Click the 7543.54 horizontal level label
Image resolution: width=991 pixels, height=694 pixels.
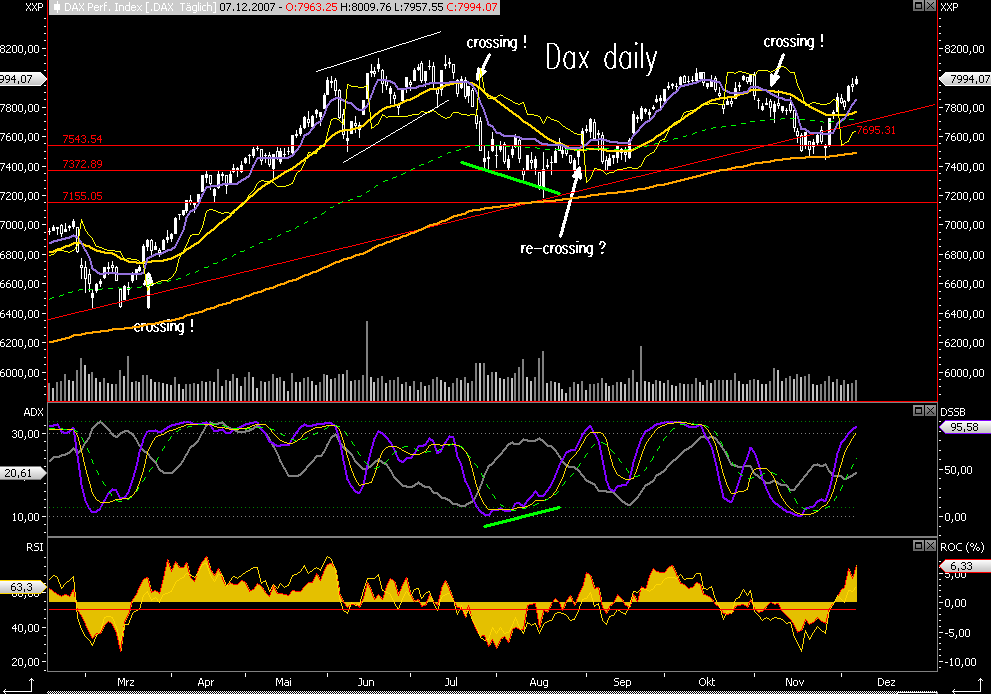[x=82, y=139]
